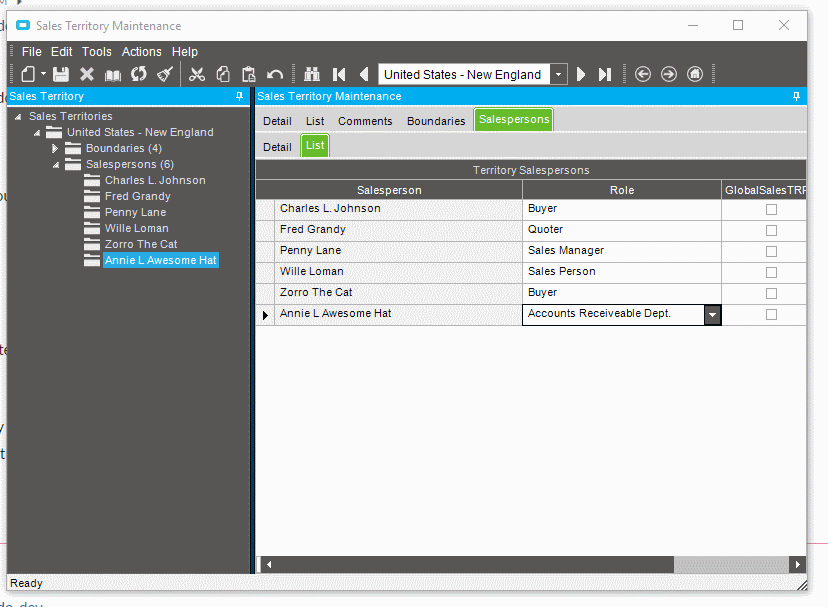Click the horizontal scrollbar right arrow
The image size is (828, 607).
(796, 565)
